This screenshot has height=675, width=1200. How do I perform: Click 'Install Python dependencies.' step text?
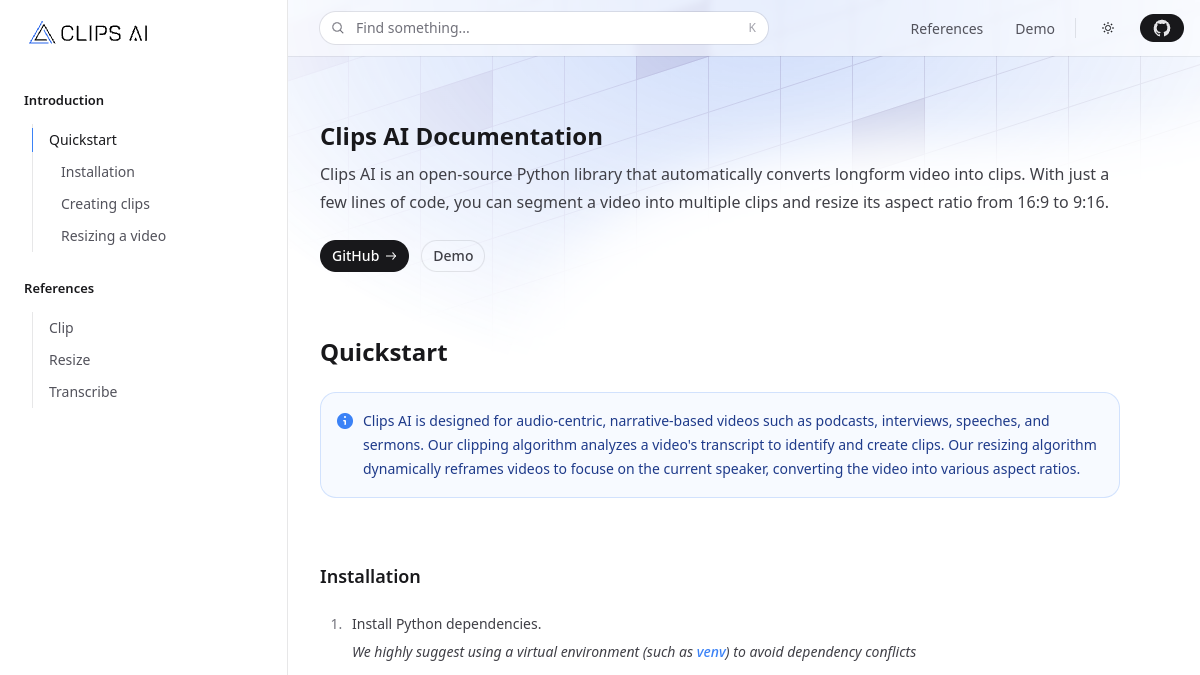pos(446,624)
